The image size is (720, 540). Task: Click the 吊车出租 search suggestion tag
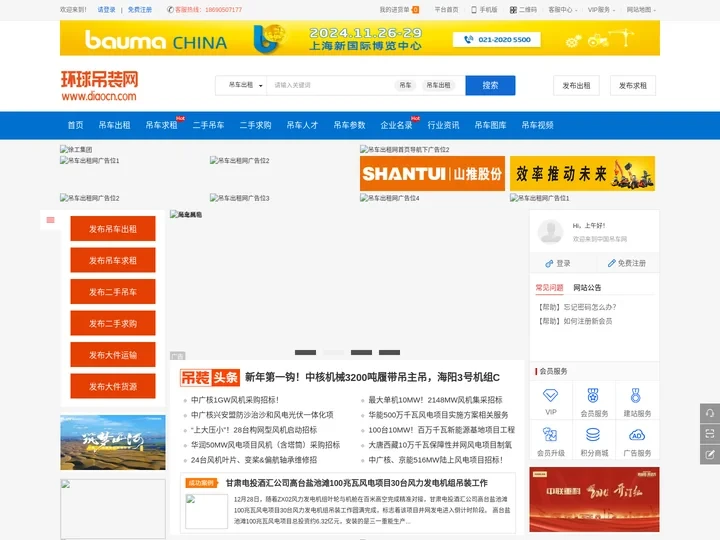[x=438, y=85]
